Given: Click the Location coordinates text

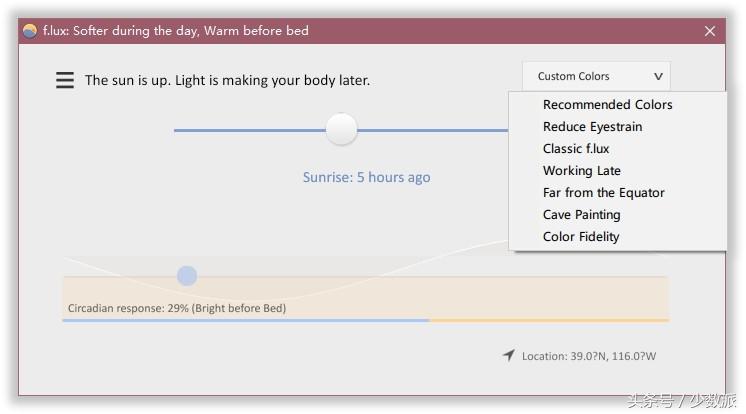Looking at the screenshot, I should click(x=588, y=356).
